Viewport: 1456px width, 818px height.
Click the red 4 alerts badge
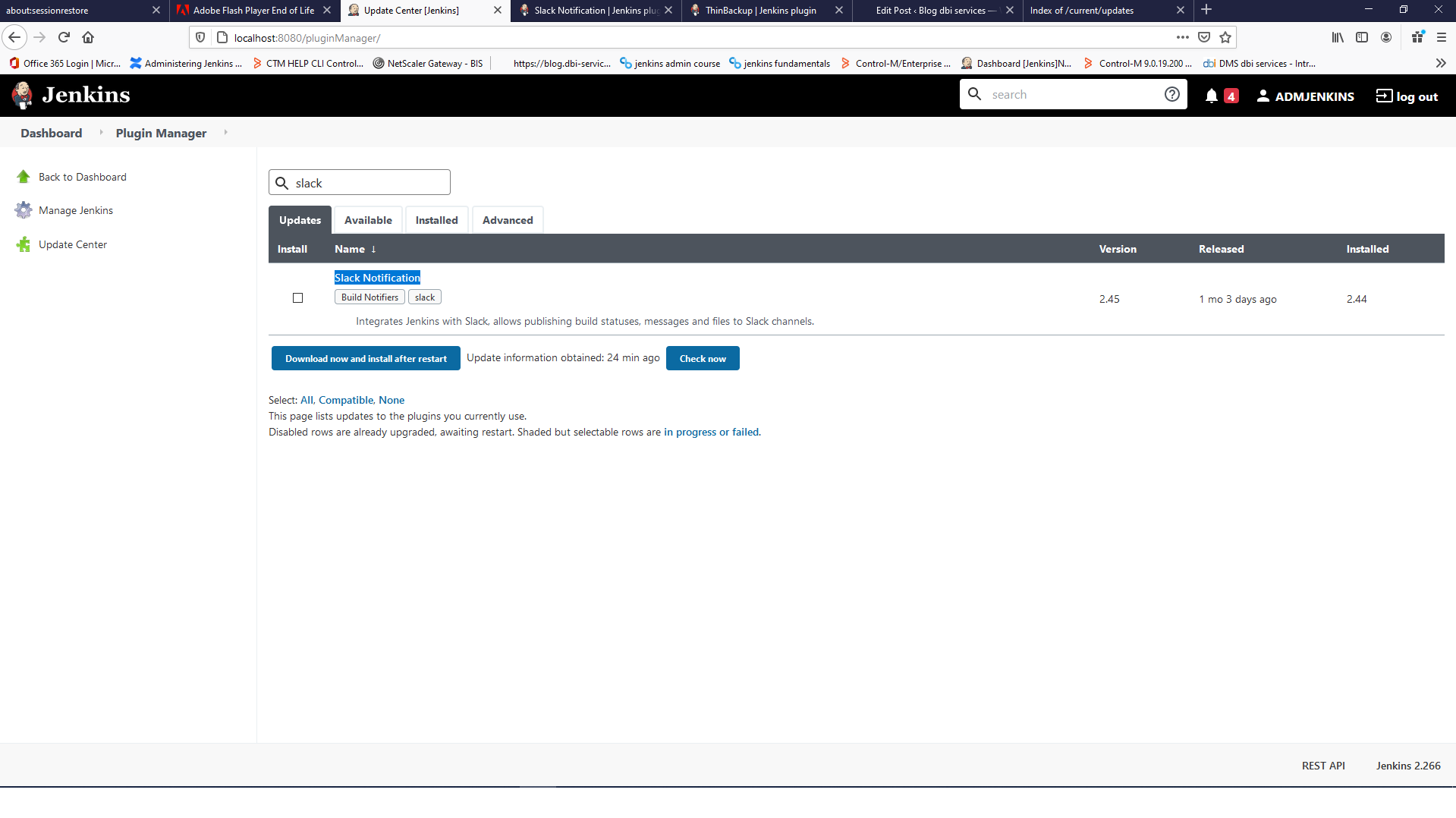click(x=1231, y=96)
